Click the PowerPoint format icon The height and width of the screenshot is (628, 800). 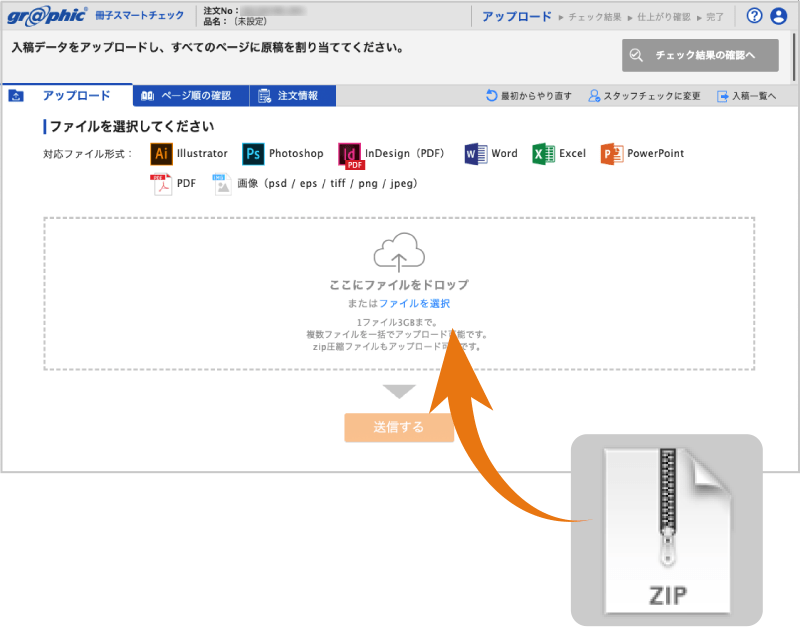pos(612,154)
